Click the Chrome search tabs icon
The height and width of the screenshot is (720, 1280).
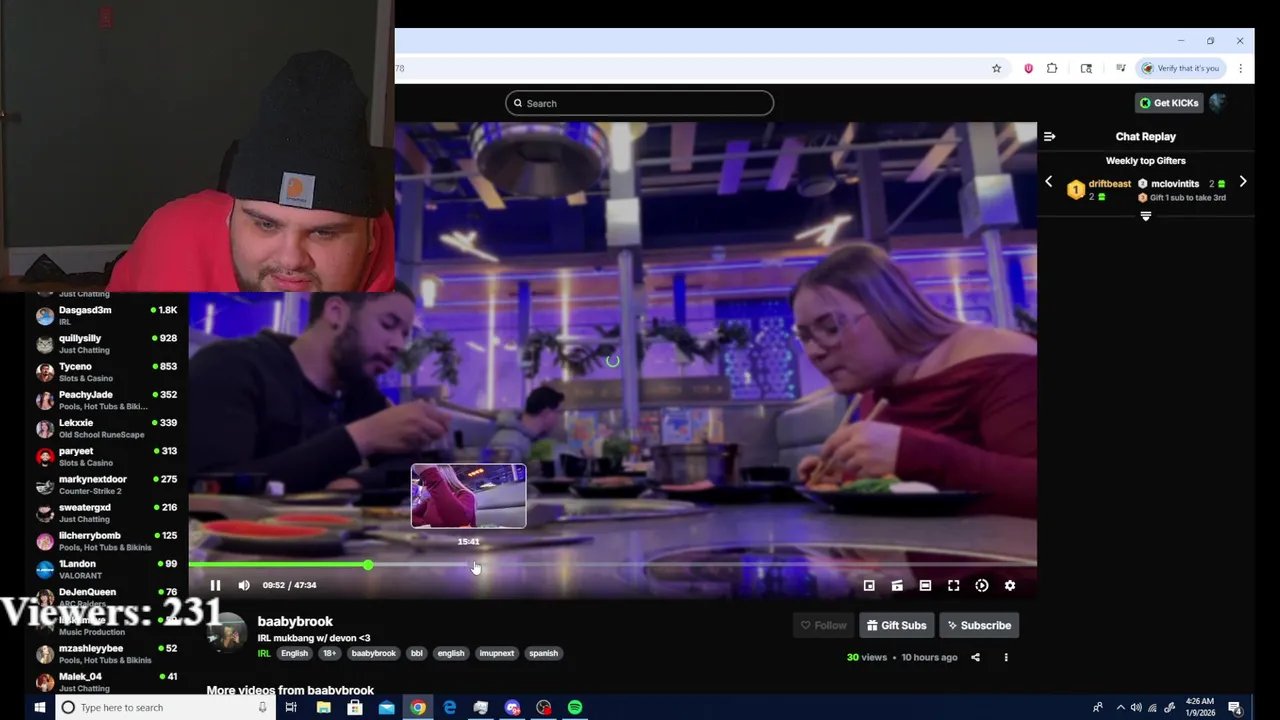(1086, 68)
